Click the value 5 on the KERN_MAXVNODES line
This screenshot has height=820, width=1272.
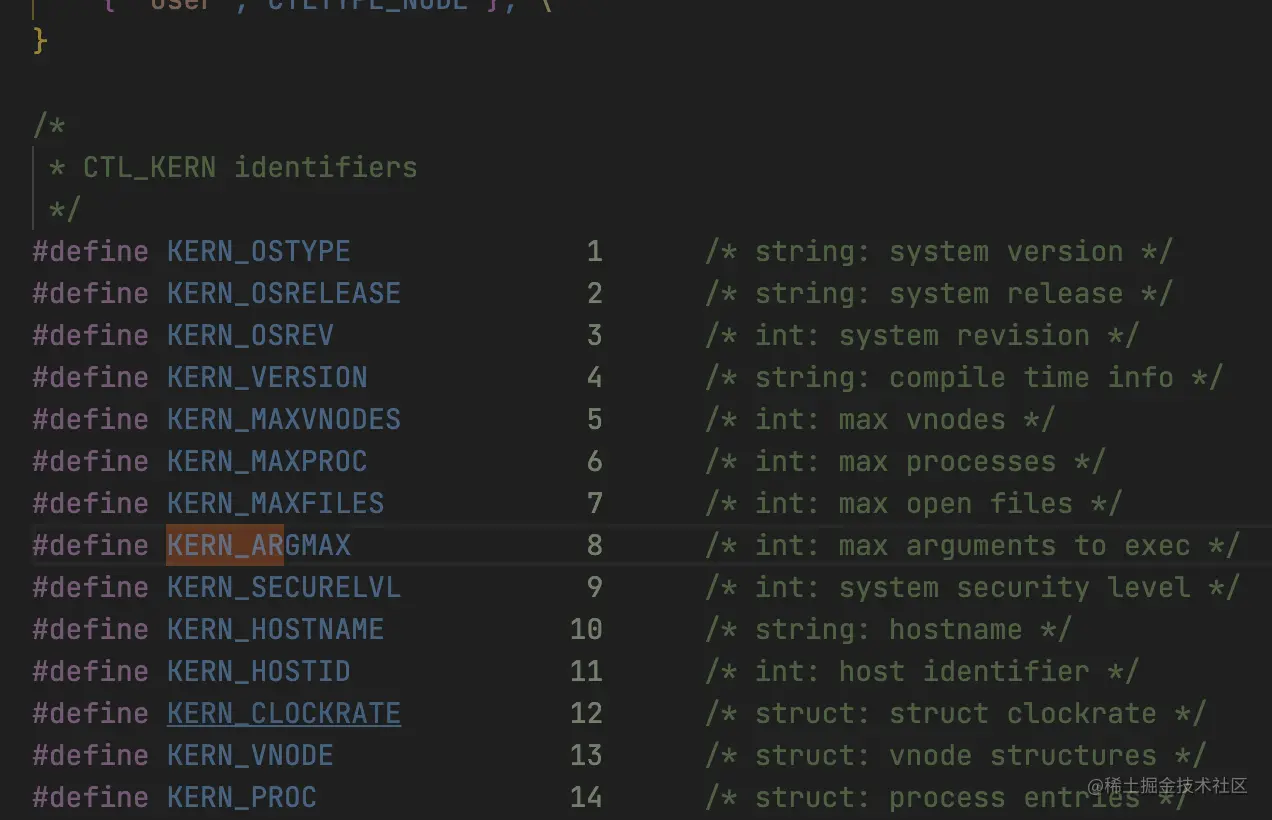(x=594, y=419)
